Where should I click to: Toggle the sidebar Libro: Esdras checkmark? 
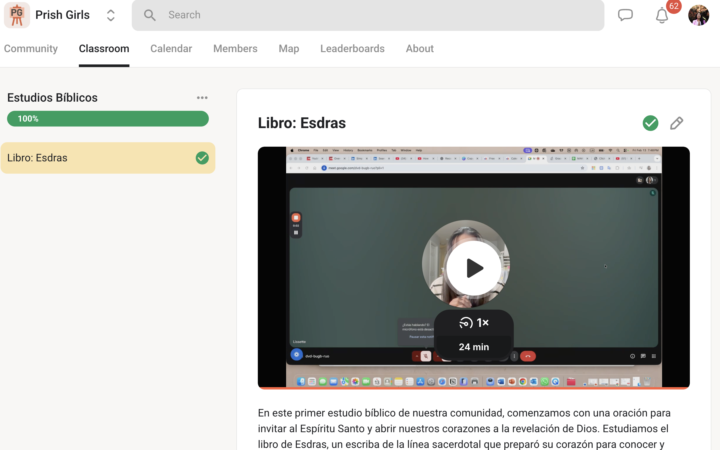202,158
